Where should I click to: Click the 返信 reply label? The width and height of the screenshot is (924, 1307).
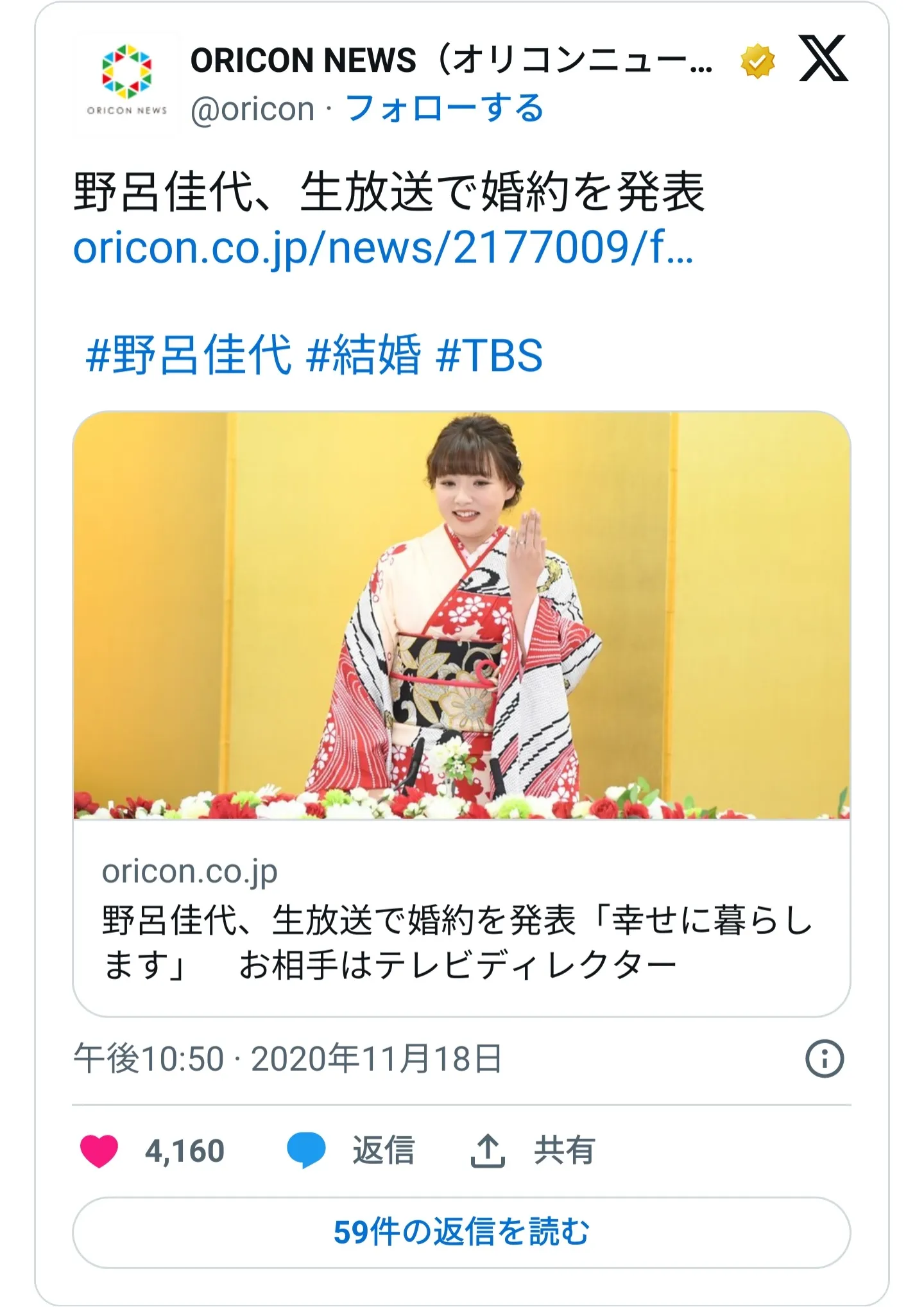point(383,1150)
